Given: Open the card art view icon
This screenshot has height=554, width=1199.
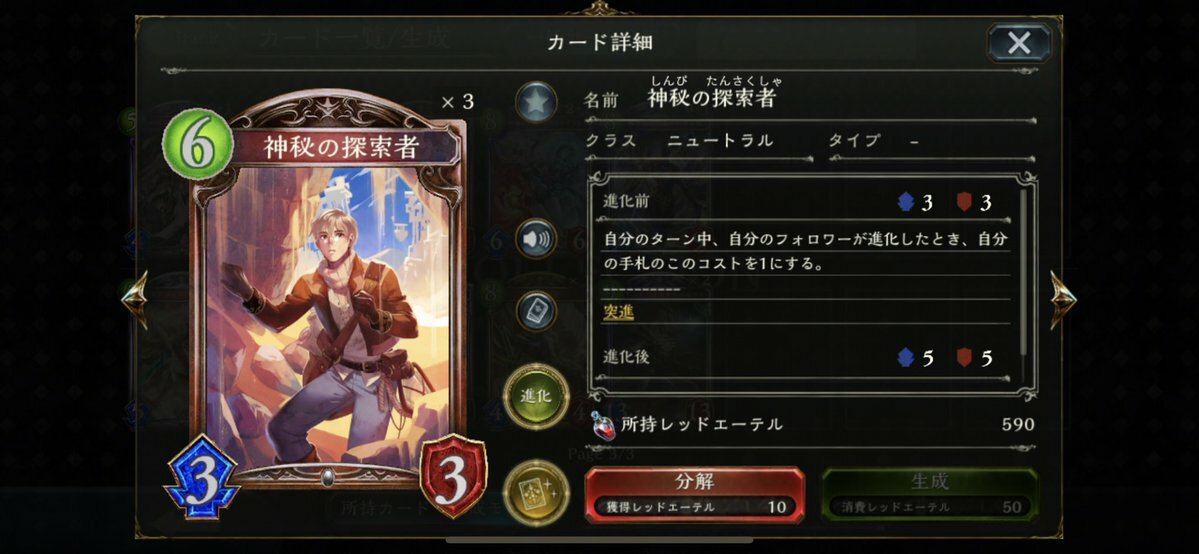Looking at the screenshot, I should pyautogui.click(x=536, y=311).
